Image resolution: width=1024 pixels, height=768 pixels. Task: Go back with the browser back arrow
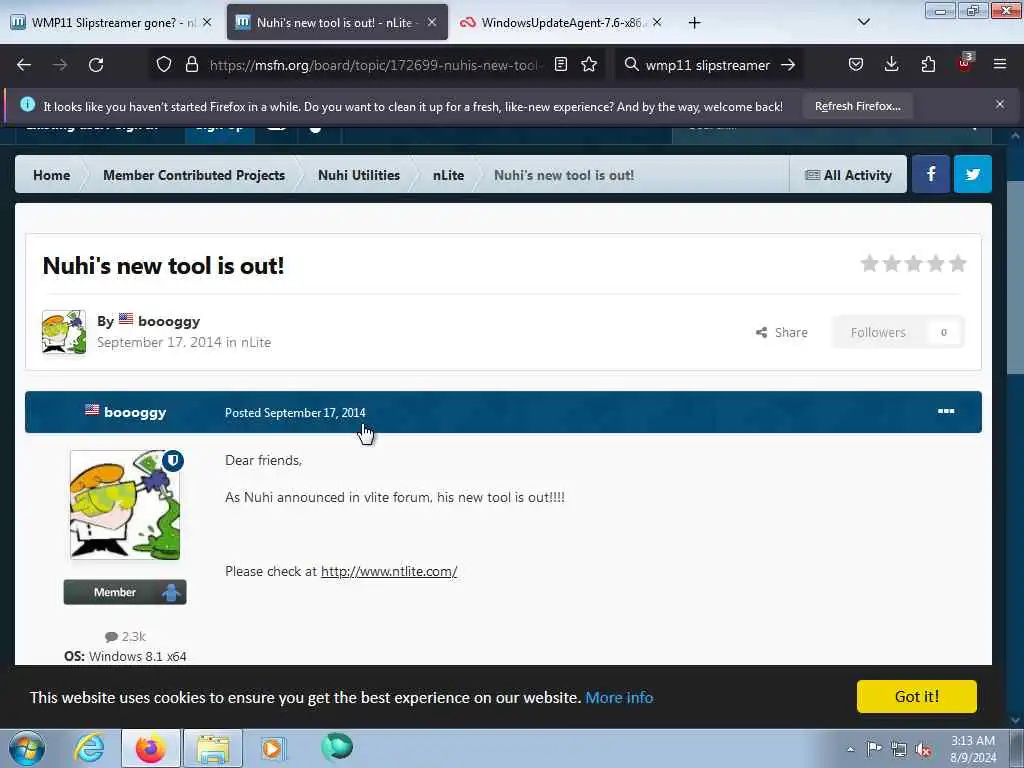tap(24, 65)
